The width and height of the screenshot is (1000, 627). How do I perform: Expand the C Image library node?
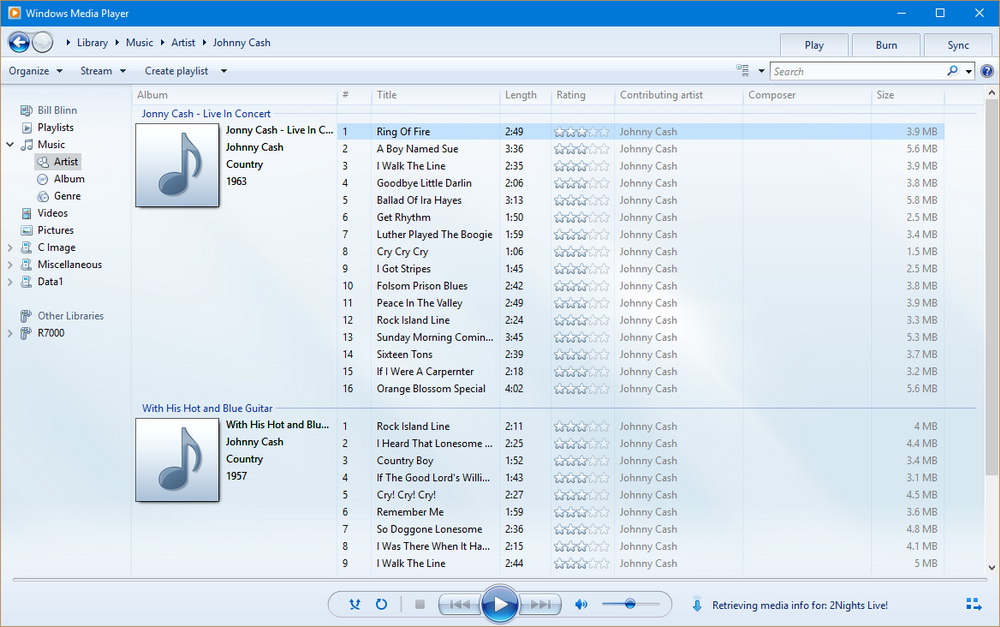10,247
